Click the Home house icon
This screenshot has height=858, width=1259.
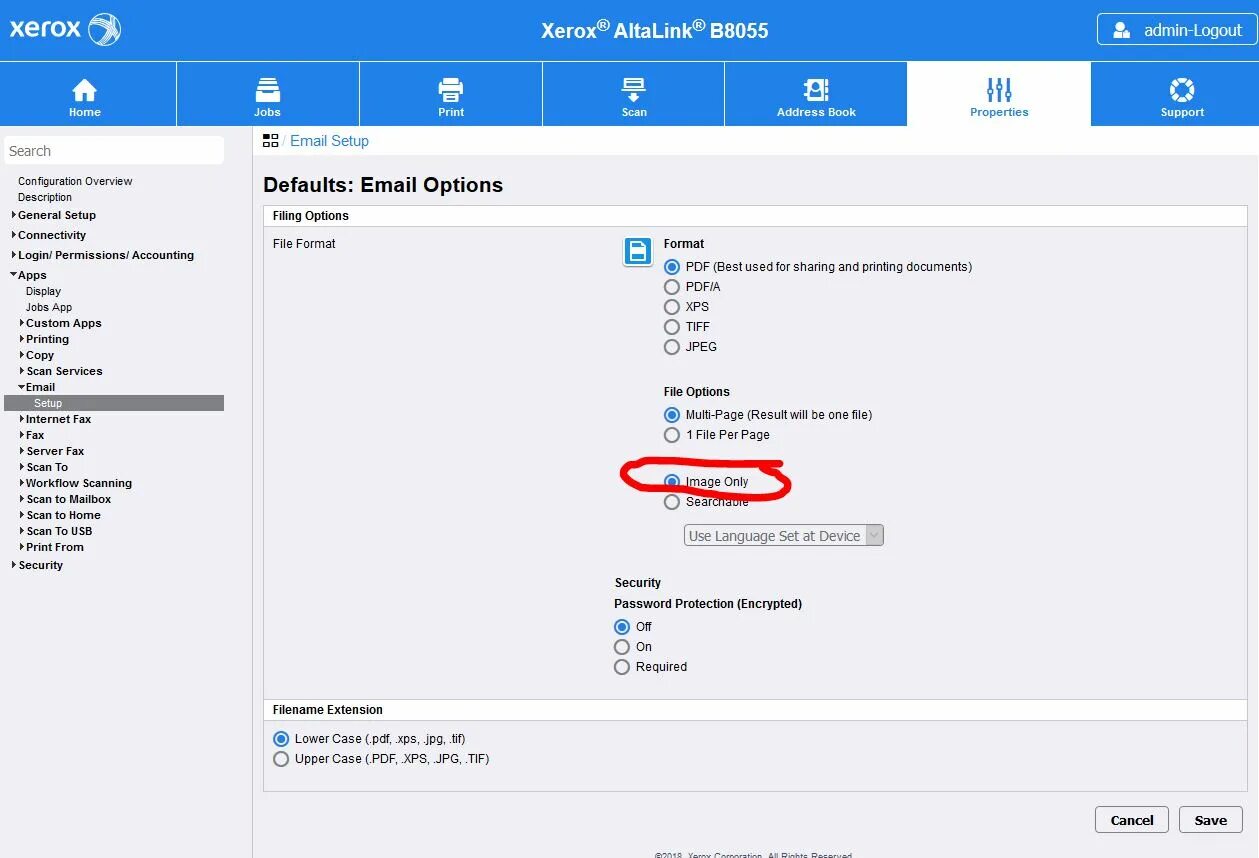point(85,90)
